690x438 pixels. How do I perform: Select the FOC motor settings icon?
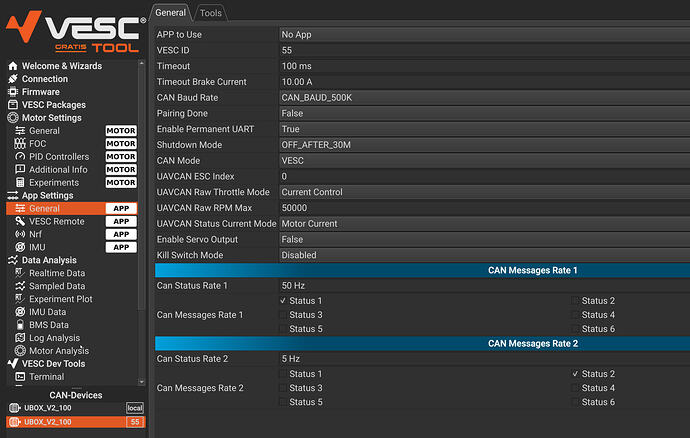coord(20,144)
